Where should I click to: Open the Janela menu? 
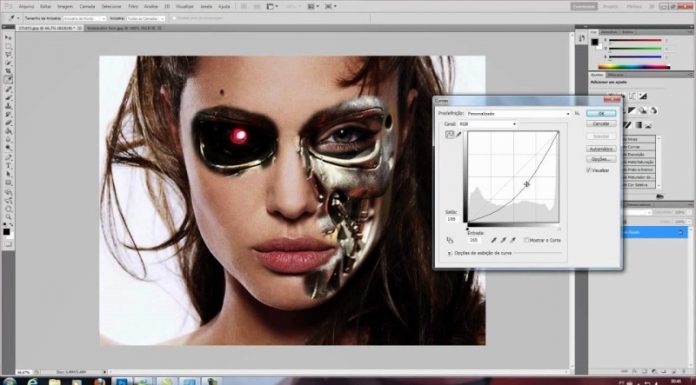[206, 6]
